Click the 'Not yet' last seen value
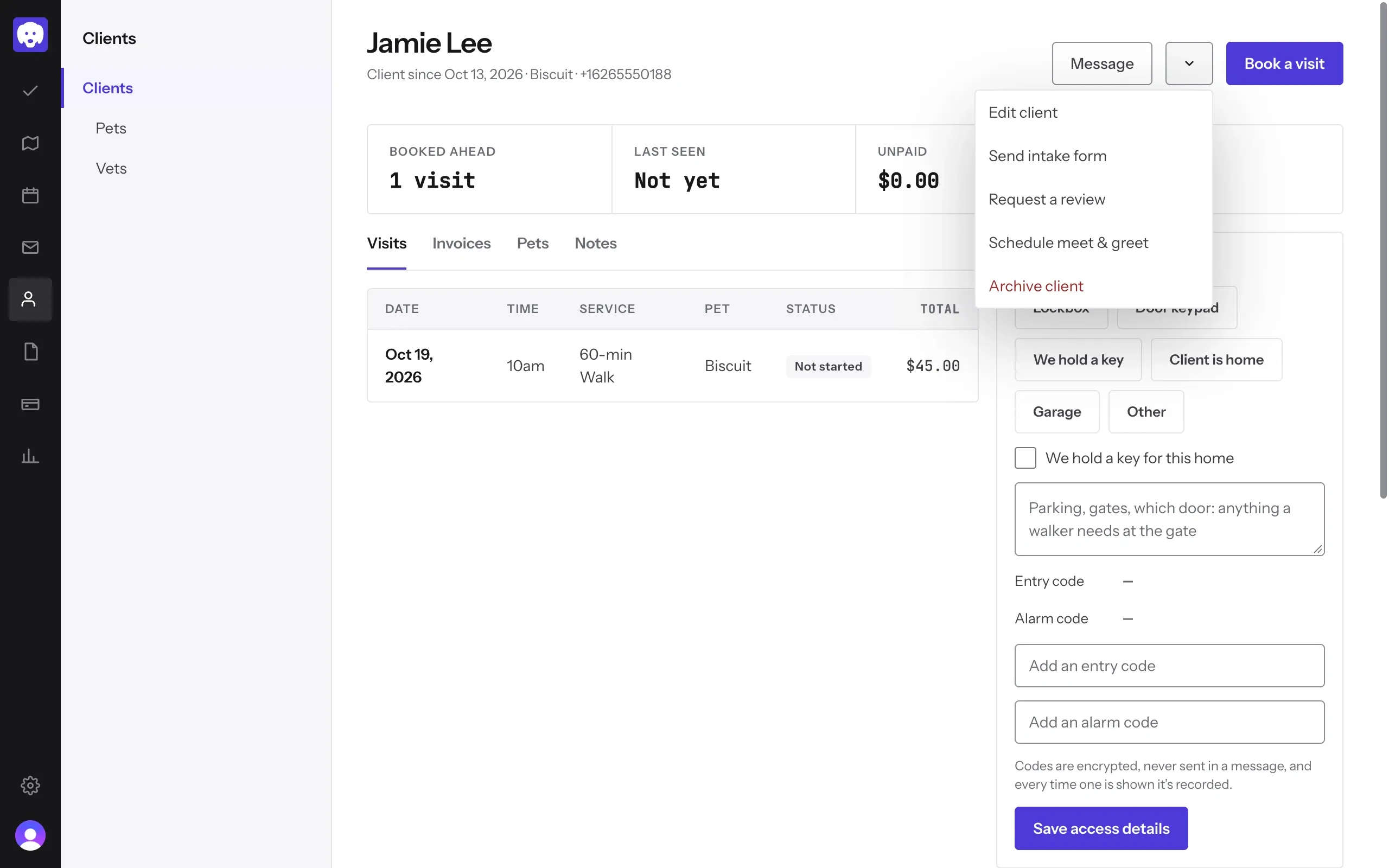 coord(677,181)
